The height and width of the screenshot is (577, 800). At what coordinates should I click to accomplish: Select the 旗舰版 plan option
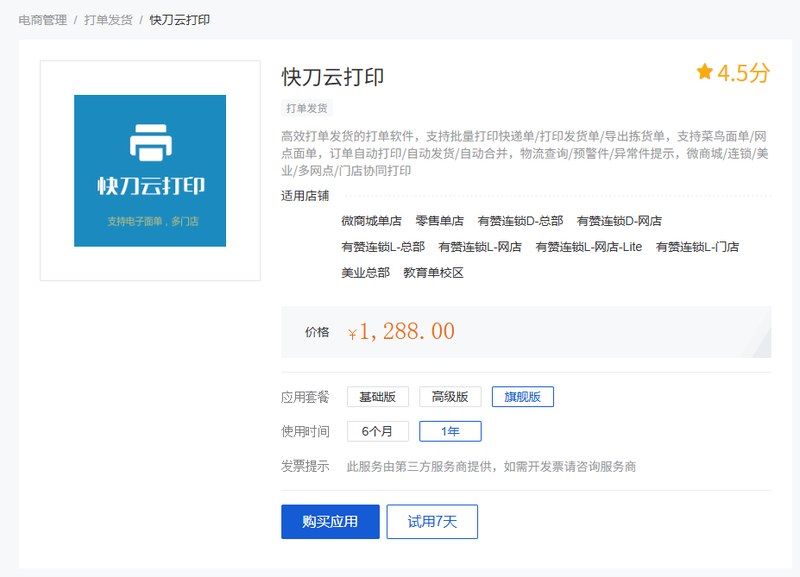pos(522,397)
